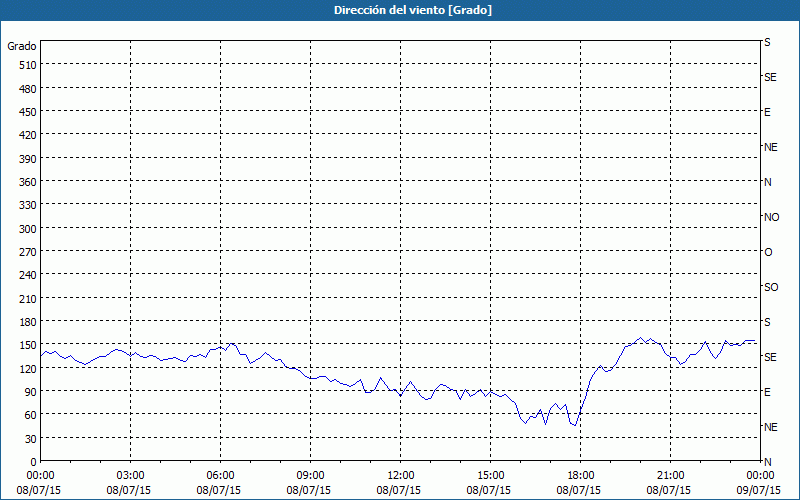
Task: Click the wind direction peak just after 20:00
Action: (x=641, y=338)
